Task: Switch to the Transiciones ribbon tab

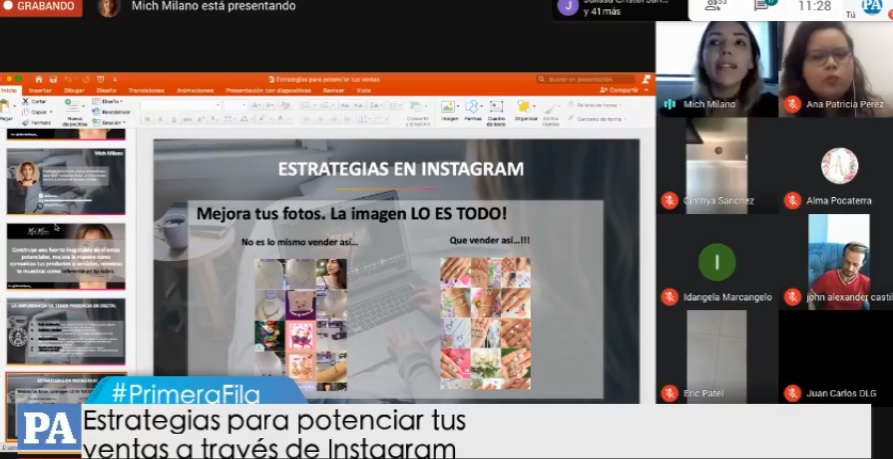Action: [x=146, y=90]
